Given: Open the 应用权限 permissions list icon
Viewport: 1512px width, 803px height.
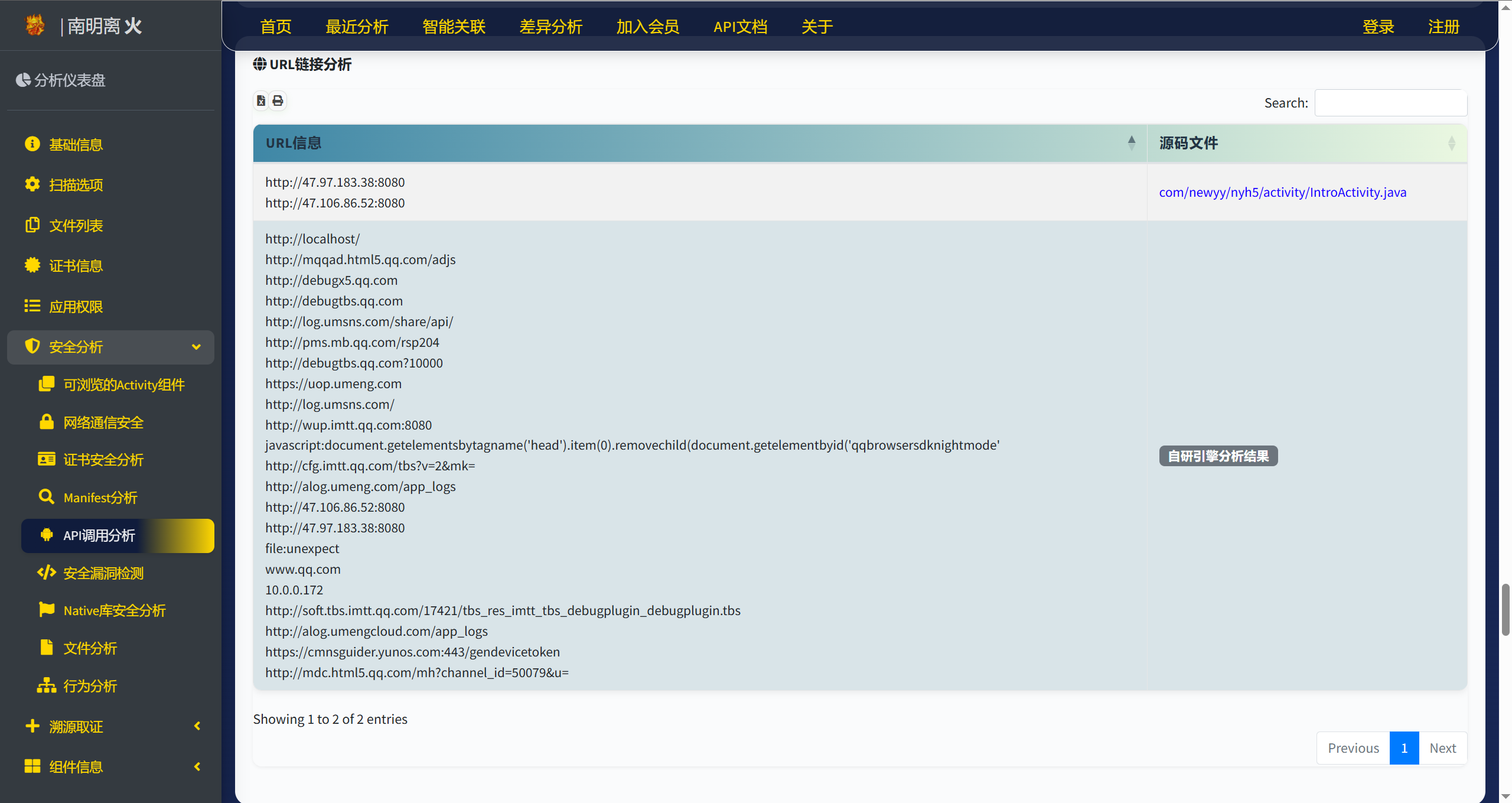Looking at the screenshot, I should point(32,306).
